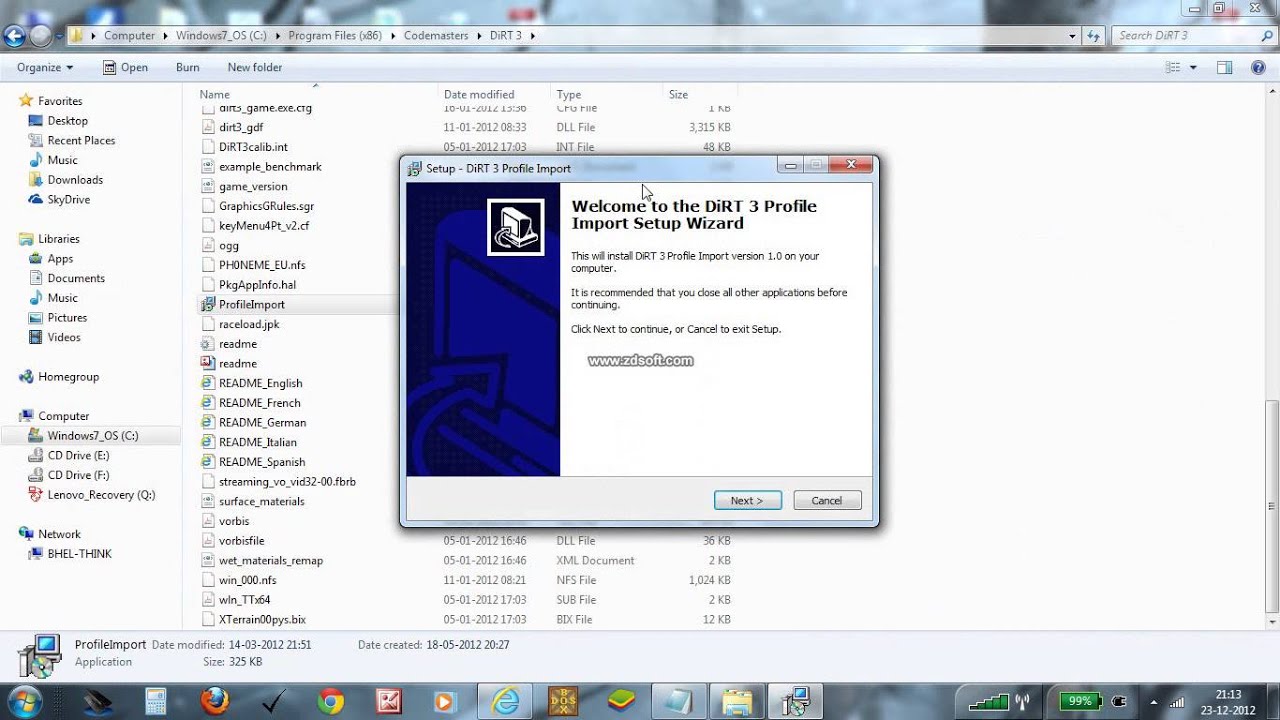Select the README_Spanish file
The width and height of the screenshot is (1280, 720).
point(262,462)
